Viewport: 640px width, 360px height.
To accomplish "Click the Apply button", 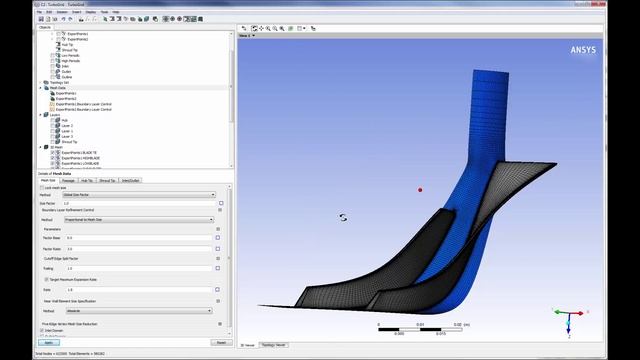I will (49, 342).
